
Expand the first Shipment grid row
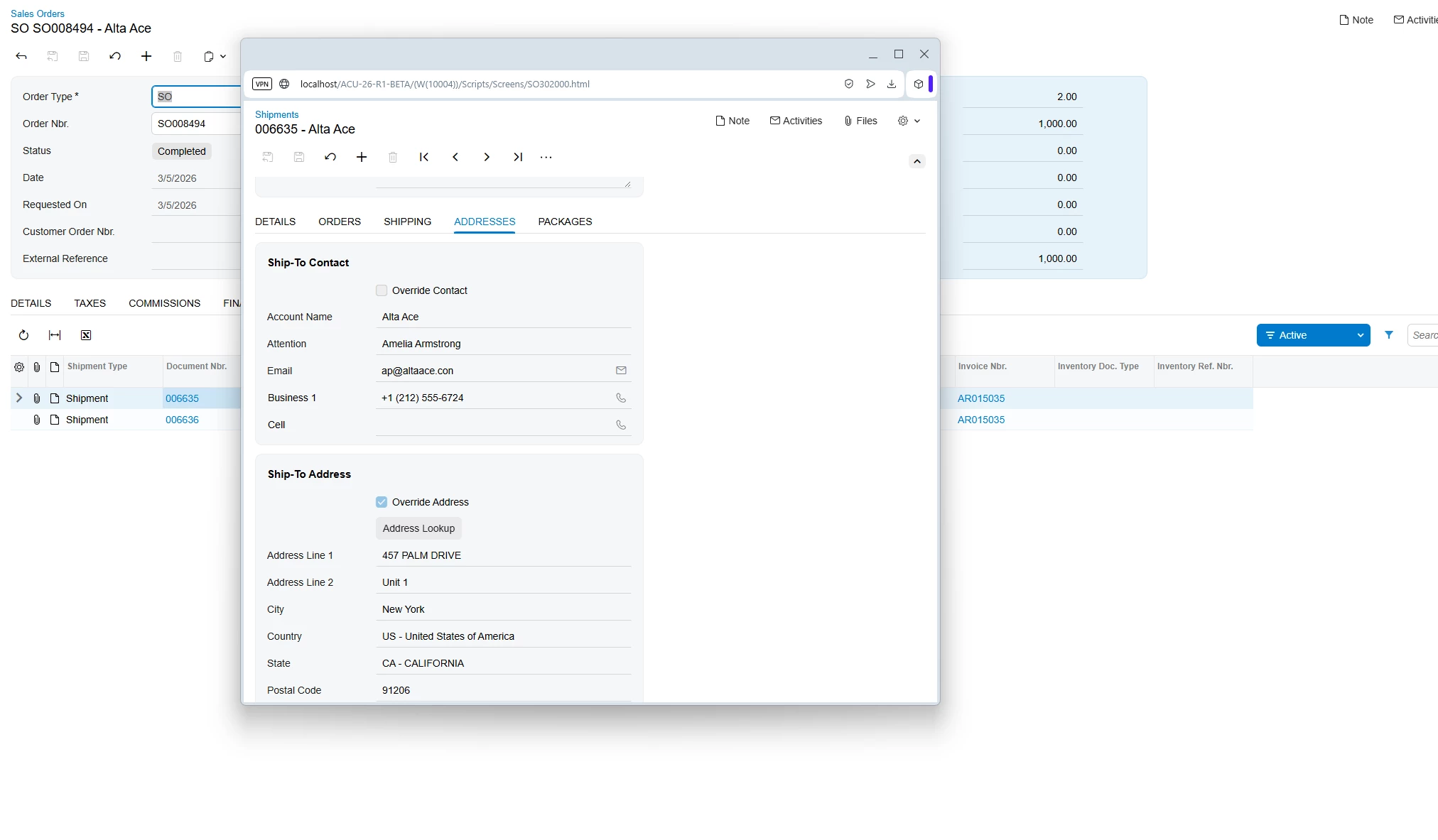pyautogui.click(x=19, y=398)
